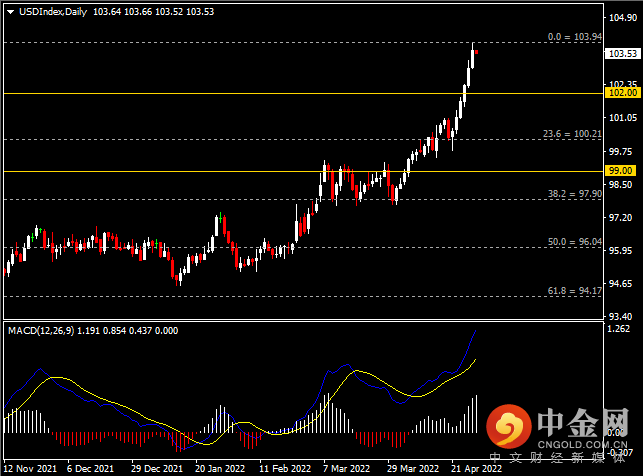This screenshot has width=643, height=476.
Task: Click the current price tag 103.53
Action: (622, 54)
